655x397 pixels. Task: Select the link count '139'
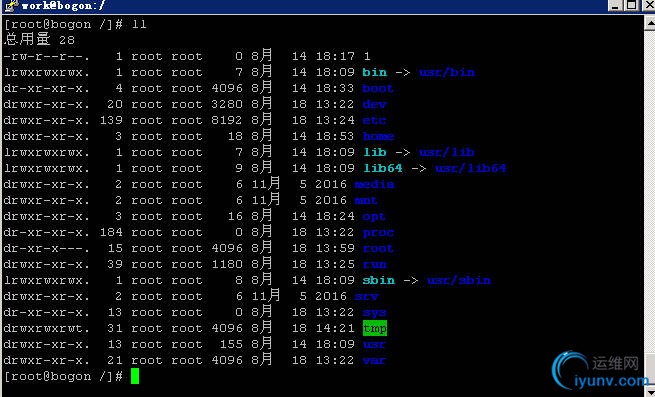click(x=111, y=120)
